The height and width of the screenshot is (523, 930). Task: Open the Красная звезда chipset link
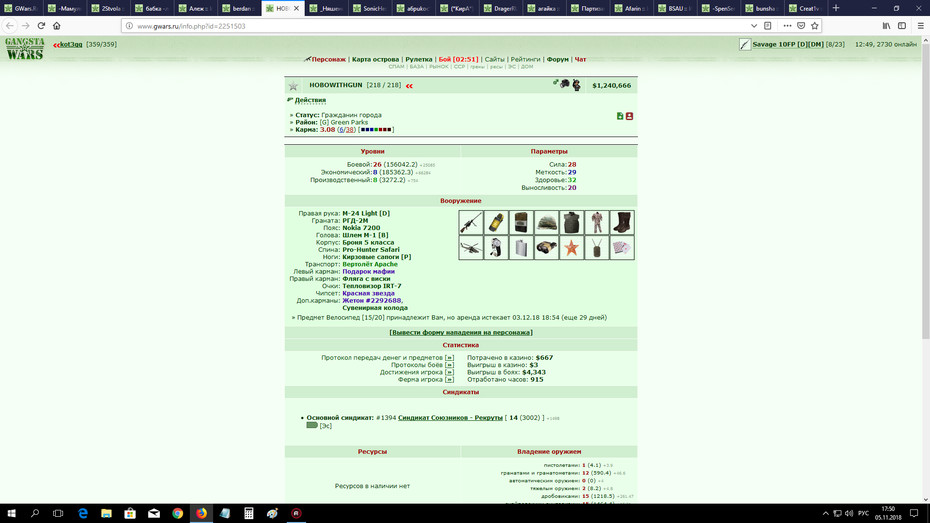click(x=368, y=294)
